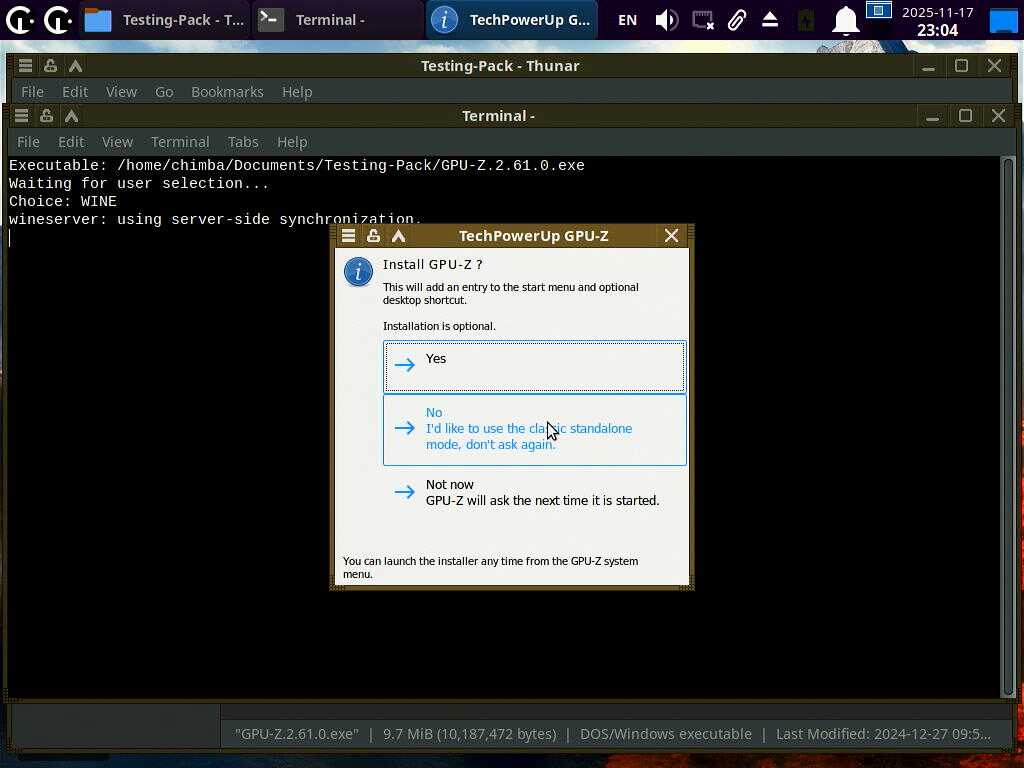Open Thunar View menu
The width and height of the screenshot is (1024, 768).
121,92
